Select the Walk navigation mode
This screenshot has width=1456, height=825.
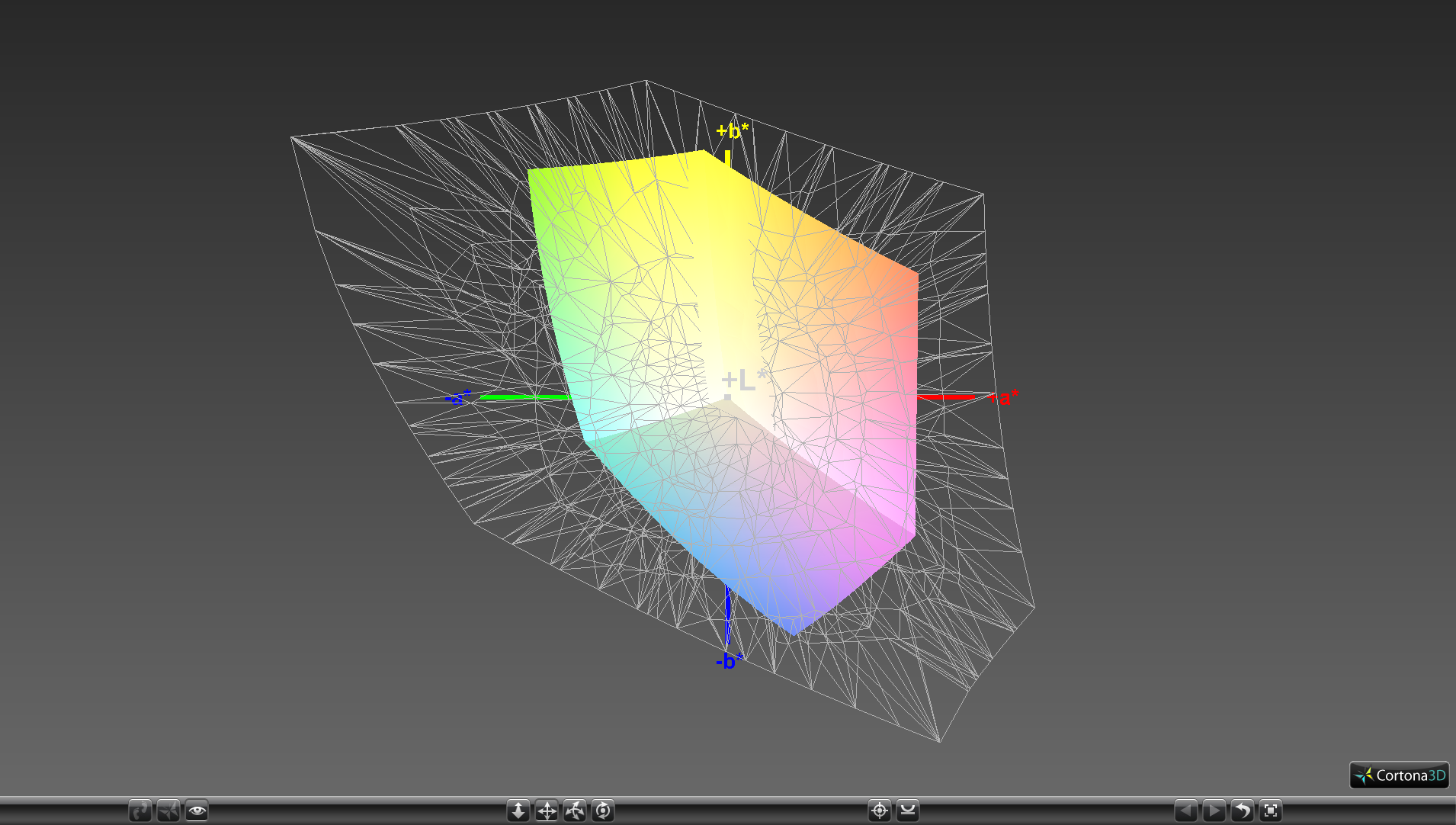point(140,811)
